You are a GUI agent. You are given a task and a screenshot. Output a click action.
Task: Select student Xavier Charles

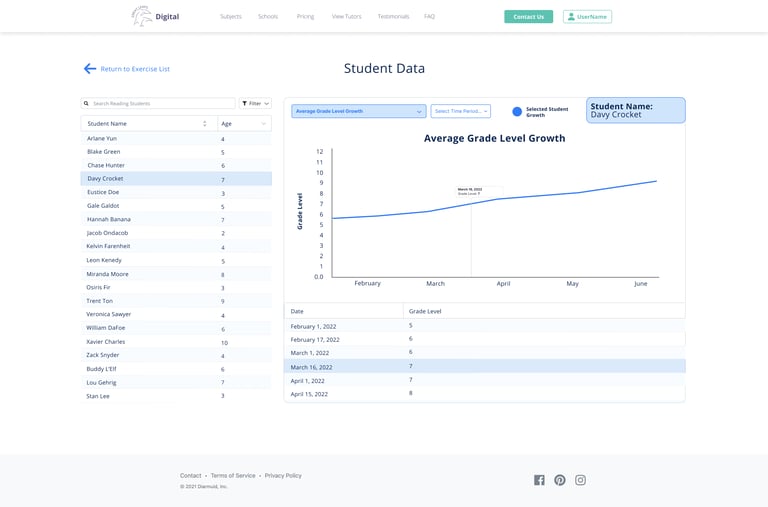click(176, 342)
